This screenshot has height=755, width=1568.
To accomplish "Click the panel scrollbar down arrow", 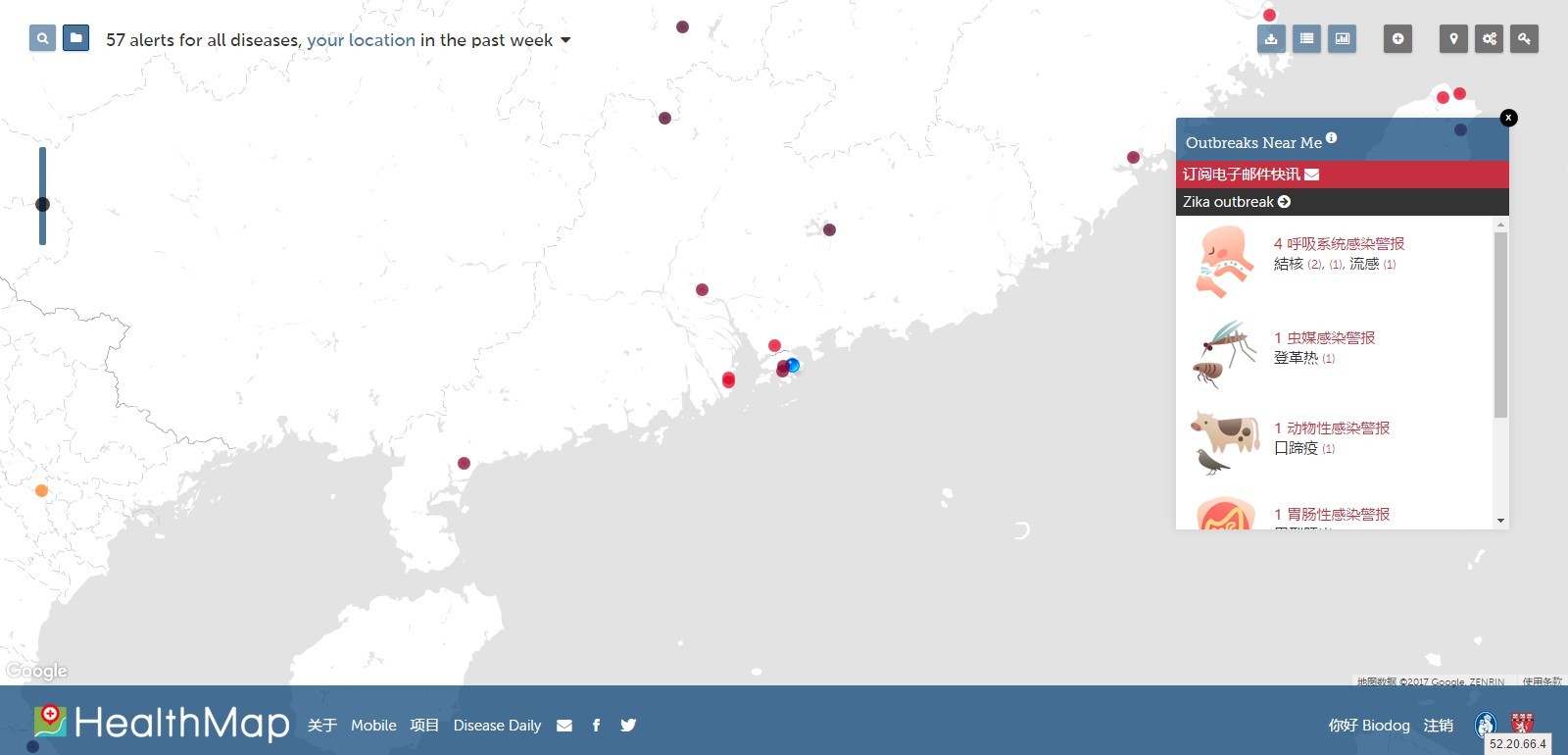I will 1500,521.
